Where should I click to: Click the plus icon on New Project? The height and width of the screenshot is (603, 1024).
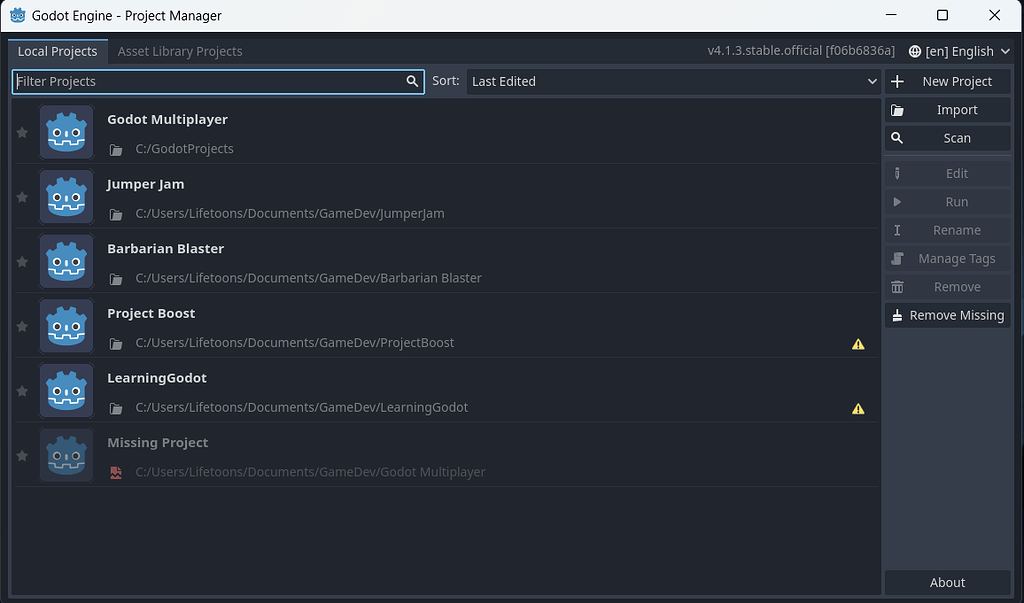click(899, 81)
